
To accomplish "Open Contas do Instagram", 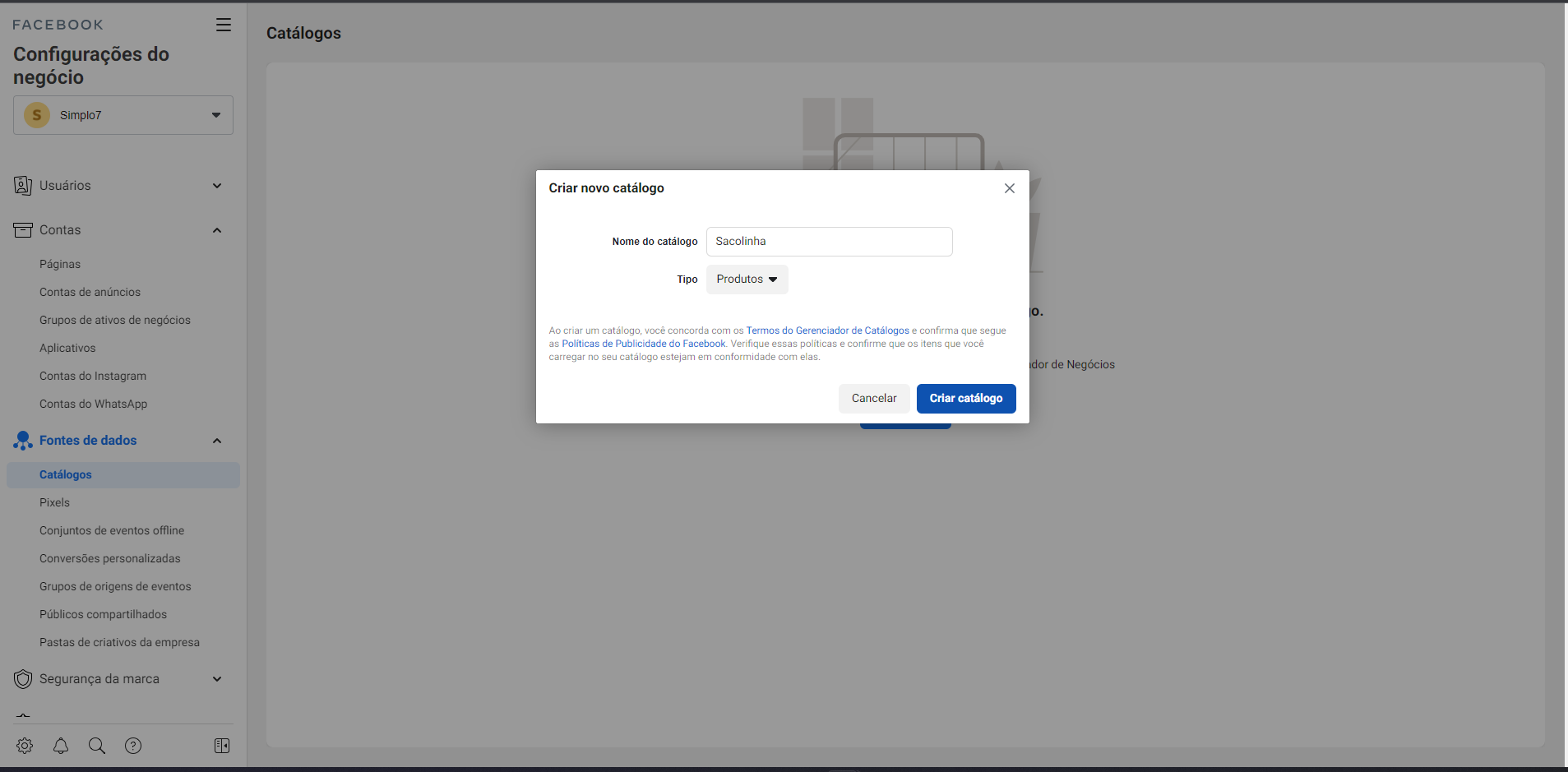I will 93,376.
